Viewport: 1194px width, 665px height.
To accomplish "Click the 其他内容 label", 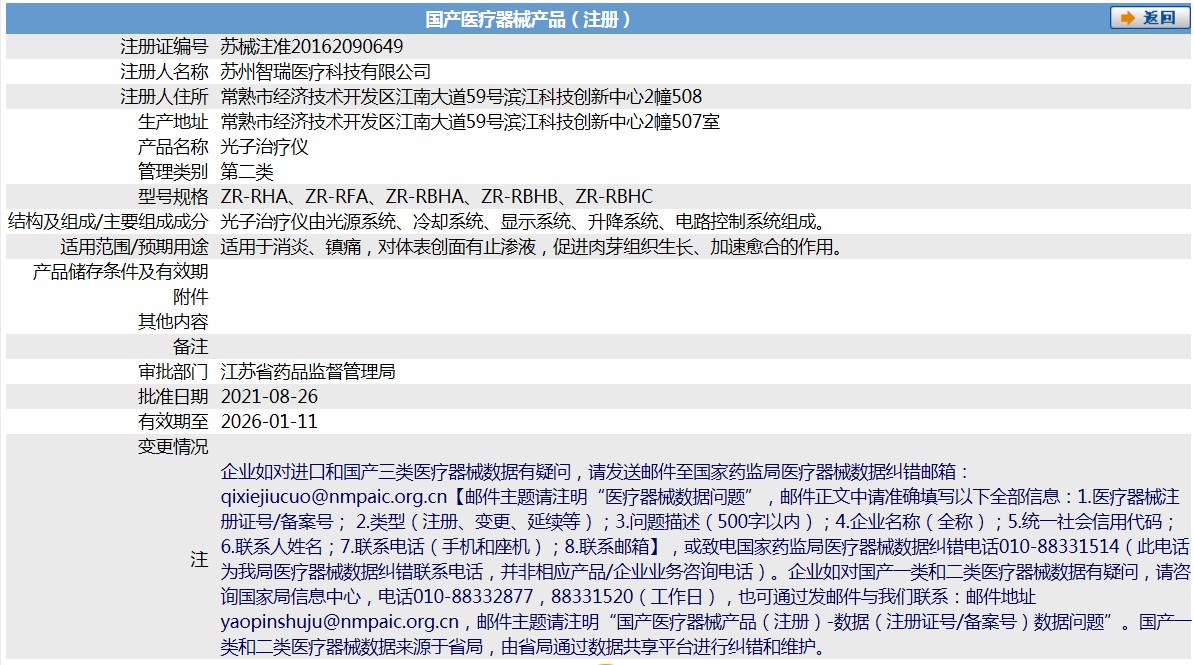I will tap(173, 321).
